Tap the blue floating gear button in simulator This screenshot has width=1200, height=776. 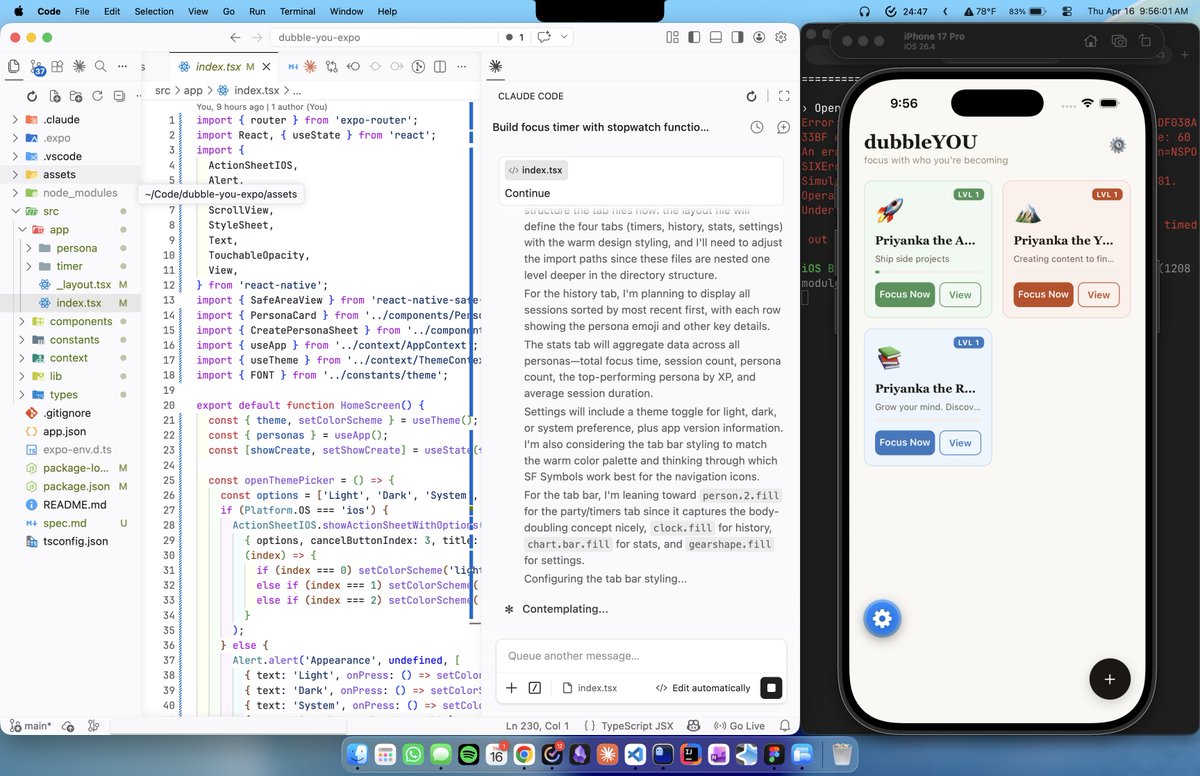point(882,619)
